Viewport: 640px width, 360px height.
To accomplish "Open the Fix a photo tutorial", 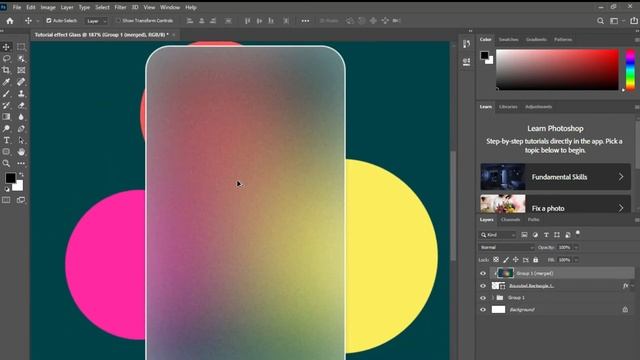I will pyautogui.click(x=556, y=203).
